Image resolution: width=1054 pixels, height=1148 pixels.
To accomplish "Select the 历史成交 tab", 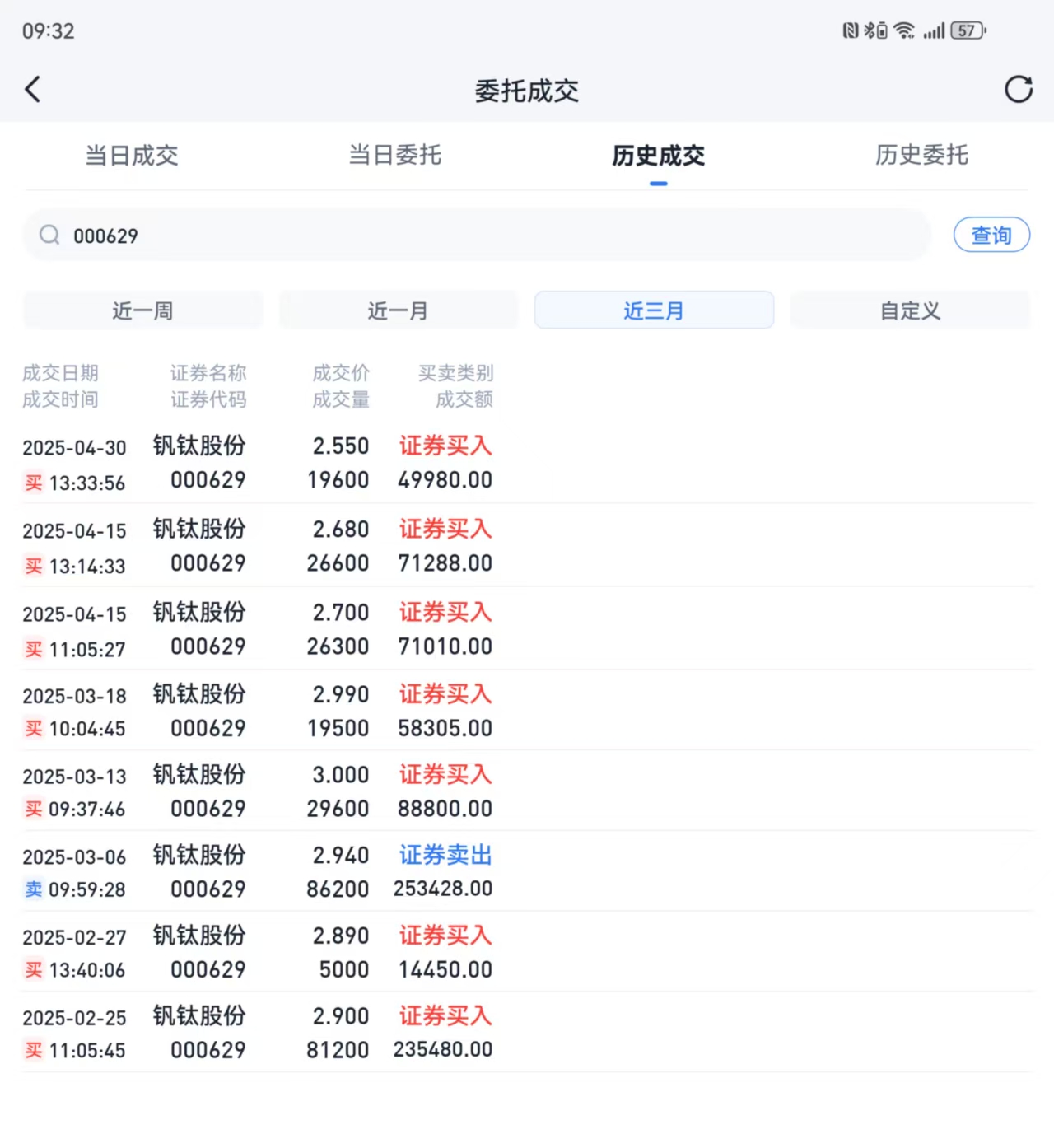I will 658,155.
